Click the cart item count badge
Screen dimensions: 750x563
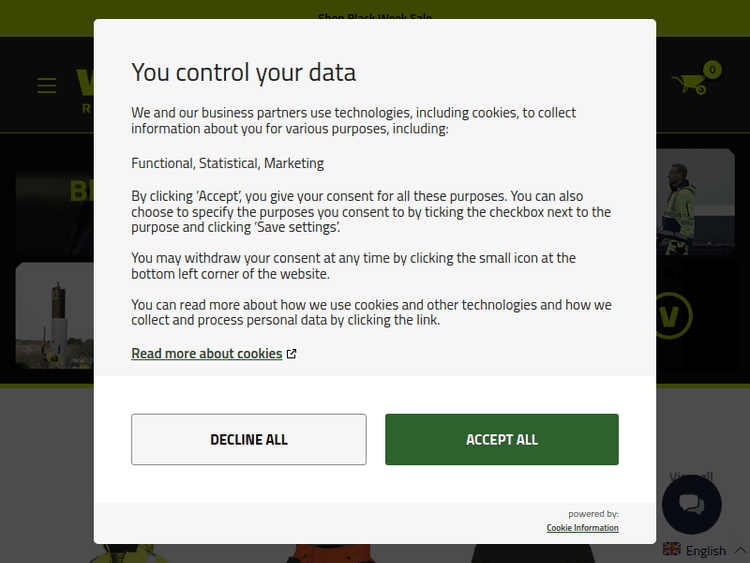point(712,69)
